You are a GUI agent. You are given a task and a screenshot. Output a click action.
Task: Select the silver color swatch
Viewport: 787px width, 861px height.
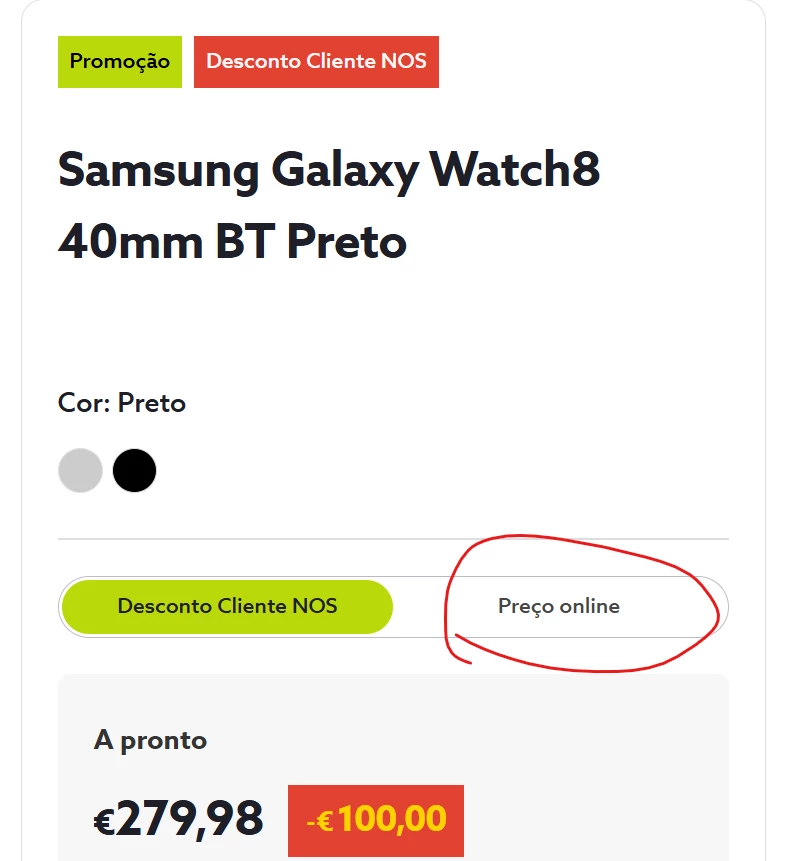pos(80,470)
